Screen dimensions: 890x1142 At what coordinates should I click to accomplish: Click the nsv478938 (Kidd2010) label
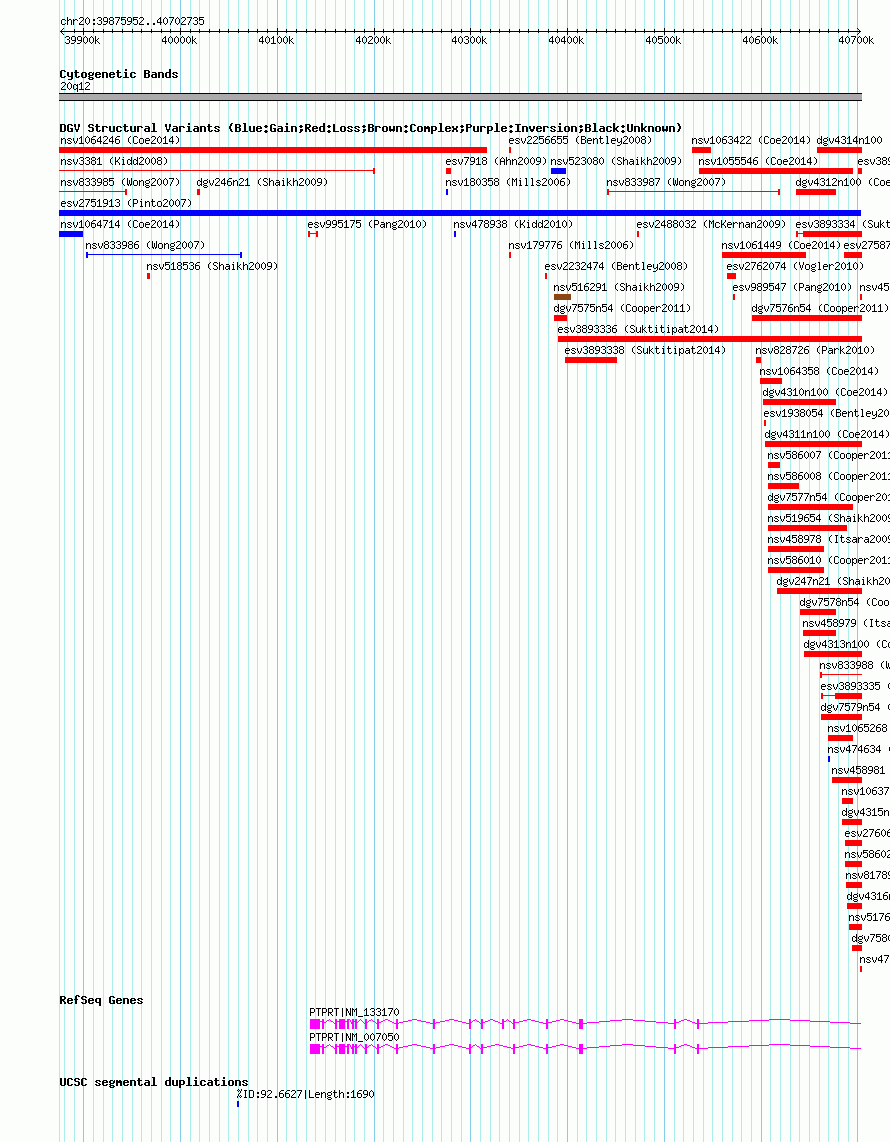pyautogui.click(x=513, y=224)
